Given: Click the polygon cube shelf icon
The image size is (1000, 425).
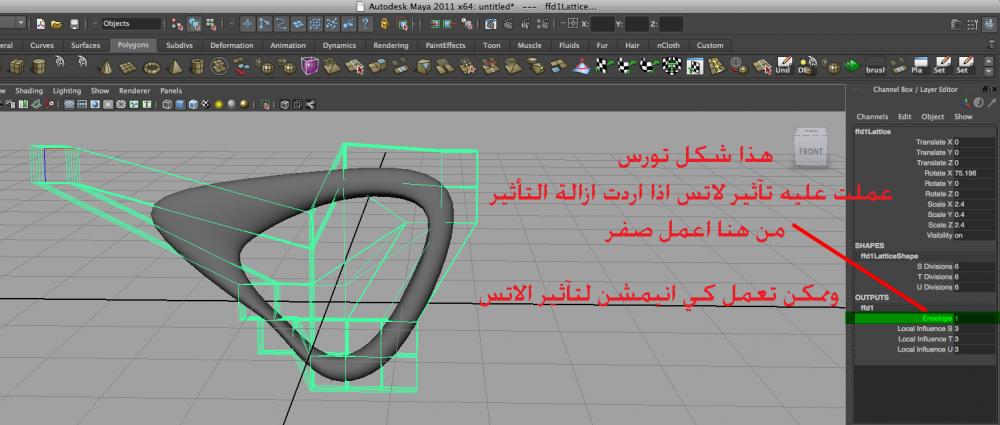Looking at the screenshot, I should [x=15, y=66].
